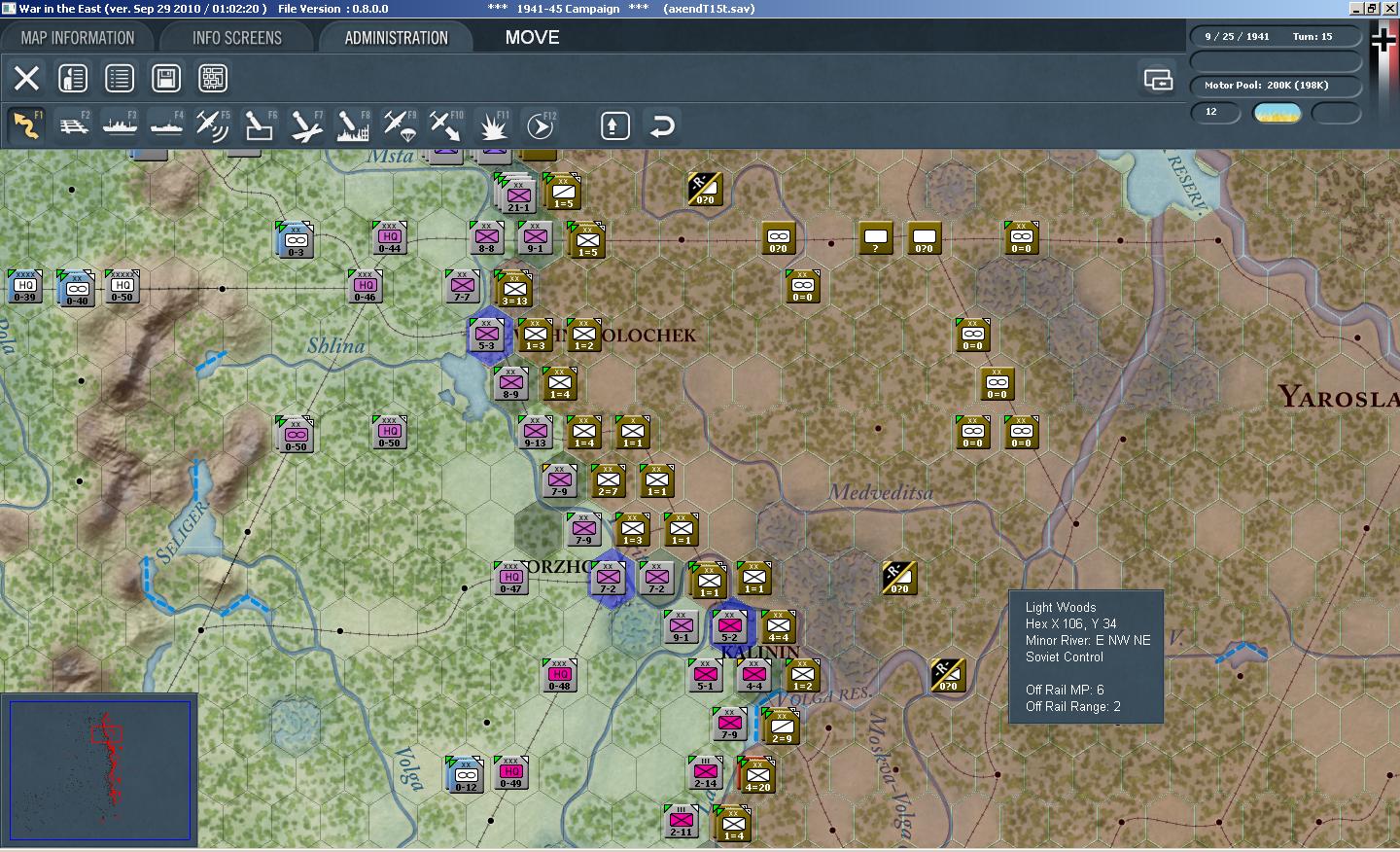Select Bomb Unit mode (F6) icon
The width and height of the screenshot is (1400, 852).
260,125
